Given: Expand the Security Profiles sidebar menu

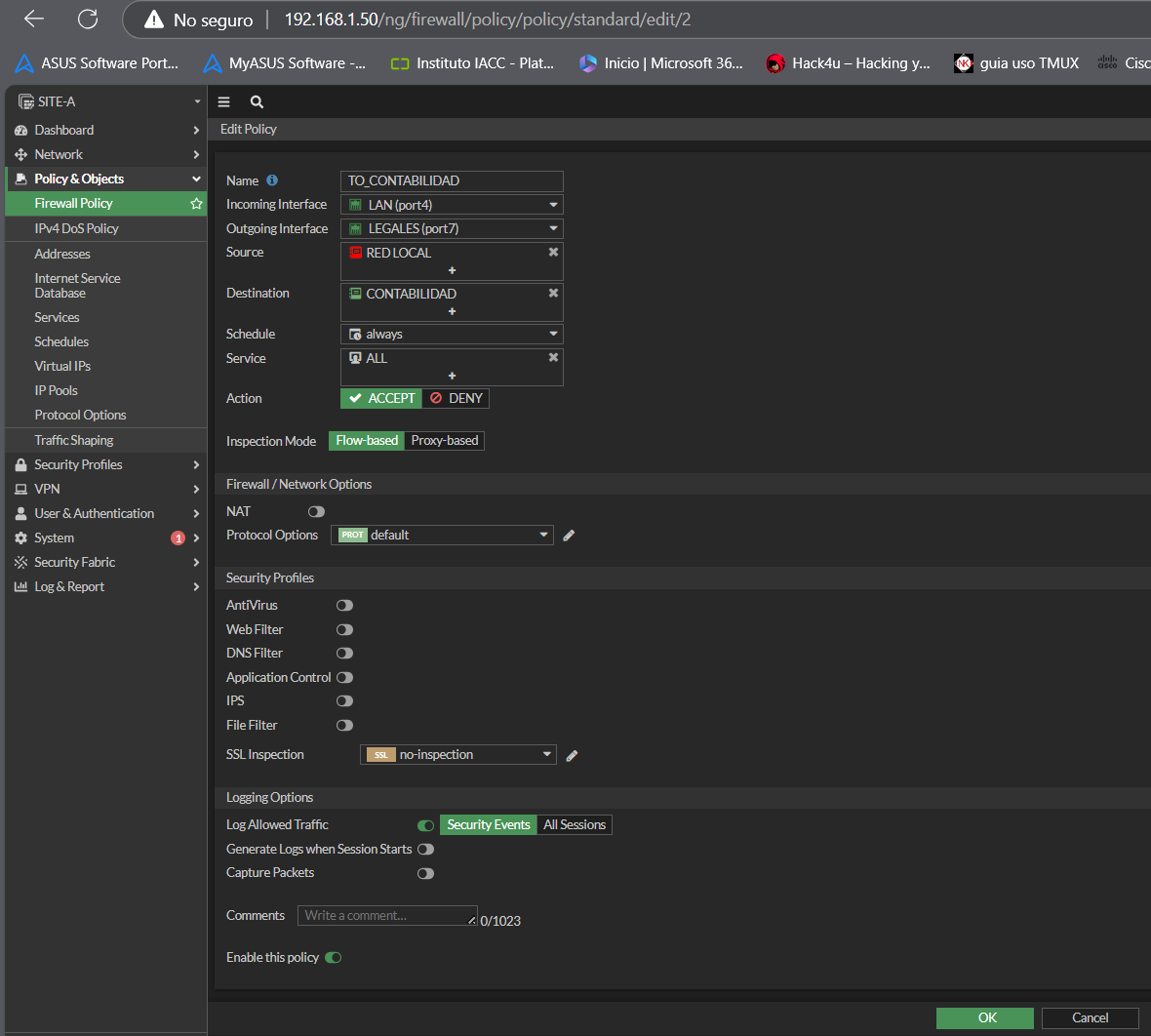Looking at the screenshot, I should point(78,464).
